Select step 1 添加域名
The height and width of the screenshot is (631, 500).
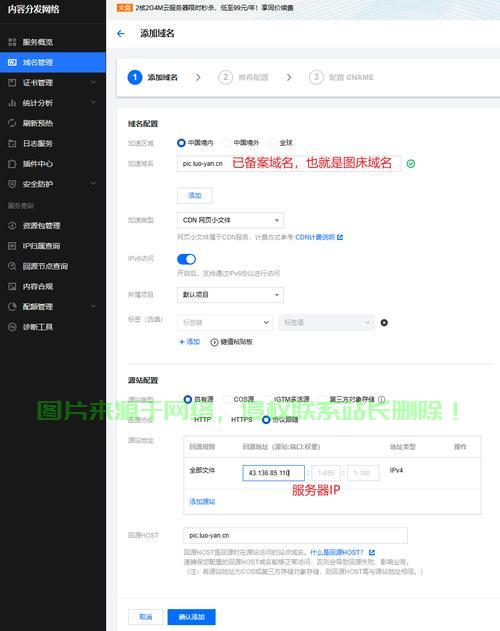[153, 77]
